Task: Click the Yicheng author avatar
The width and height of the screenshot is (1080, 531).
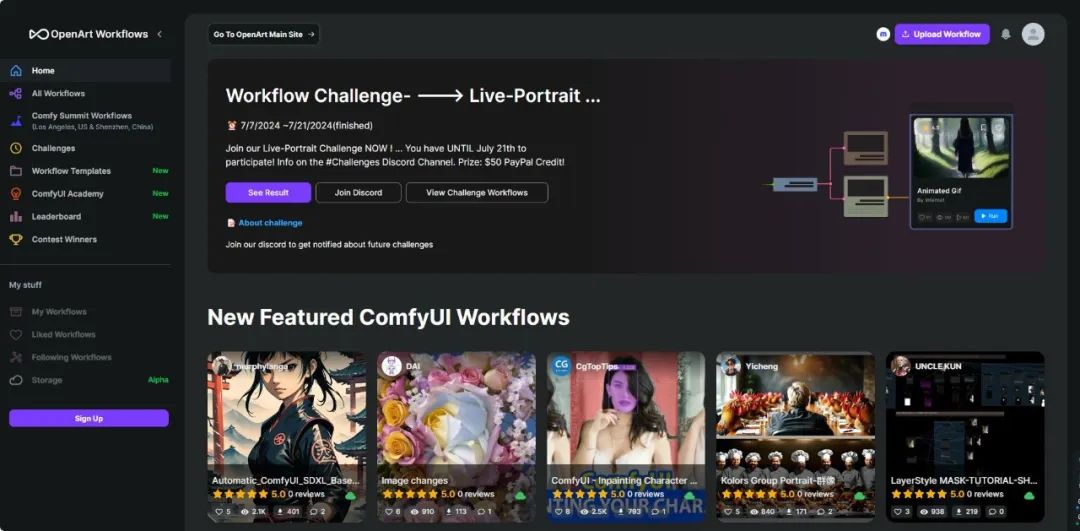Action: (x=731, y=366)
